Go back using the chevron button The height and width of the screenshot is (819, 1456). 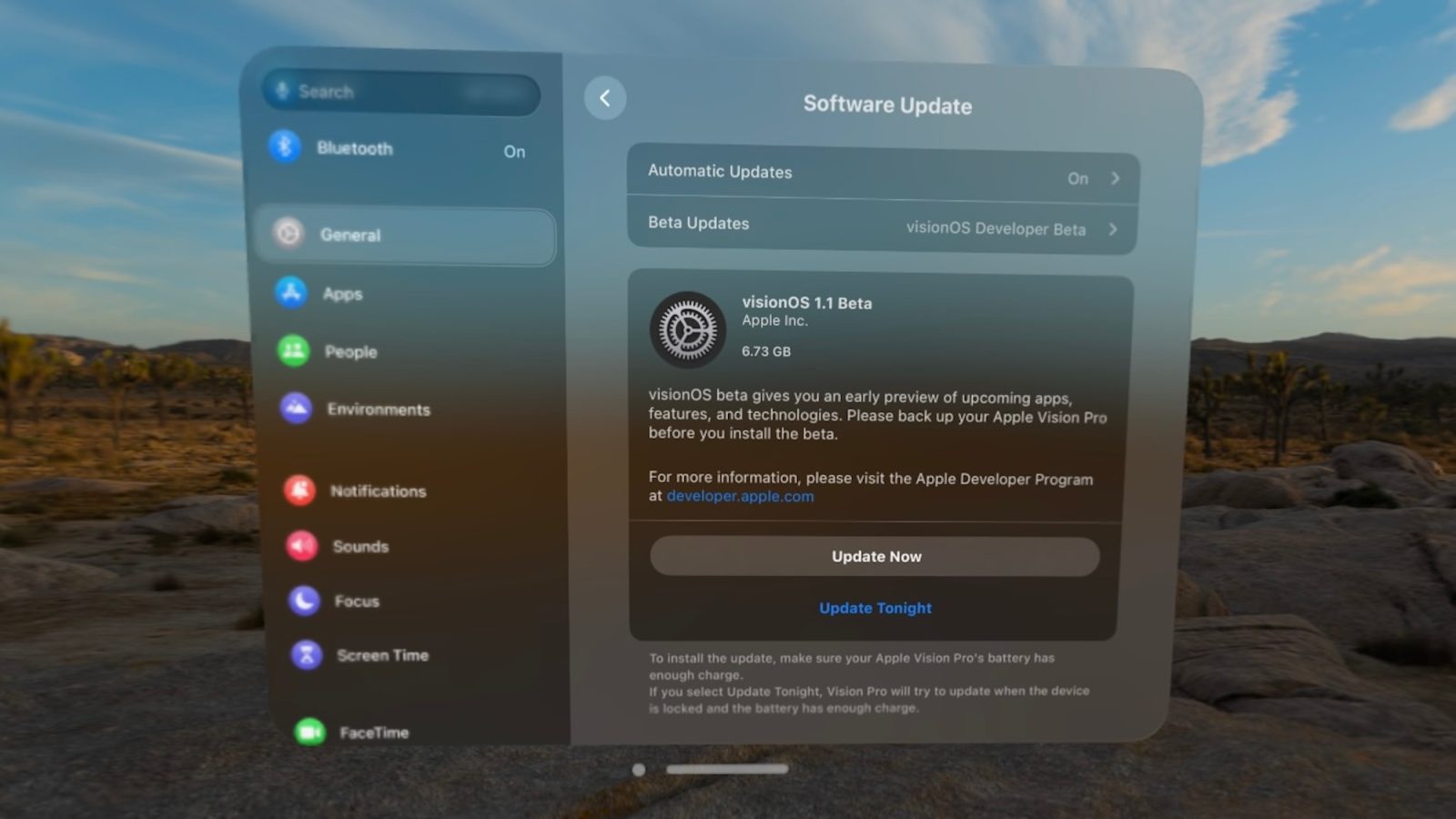click(605, 98)
